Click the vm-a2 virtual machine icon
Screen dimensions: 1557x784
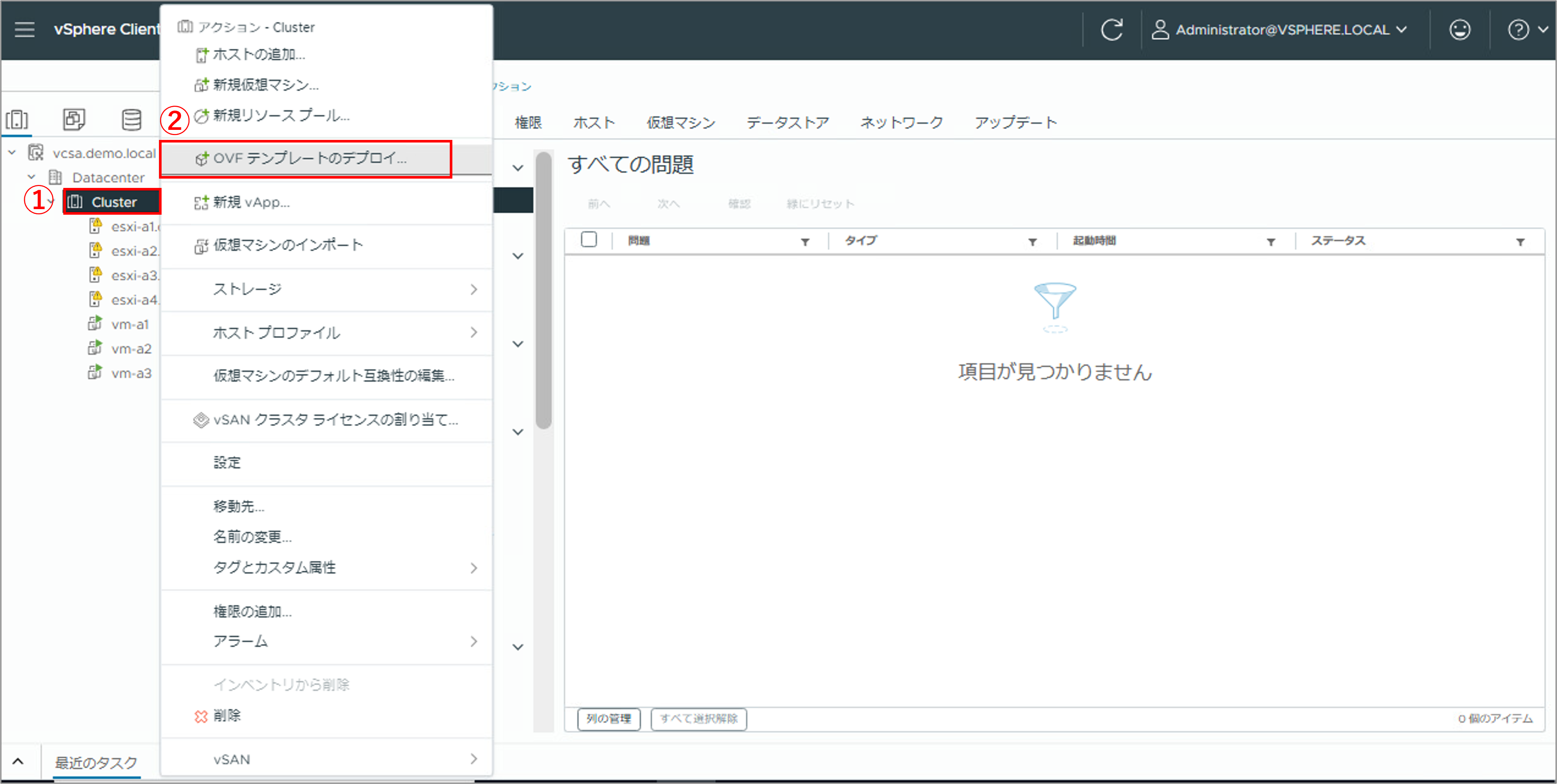click(95, 348)
